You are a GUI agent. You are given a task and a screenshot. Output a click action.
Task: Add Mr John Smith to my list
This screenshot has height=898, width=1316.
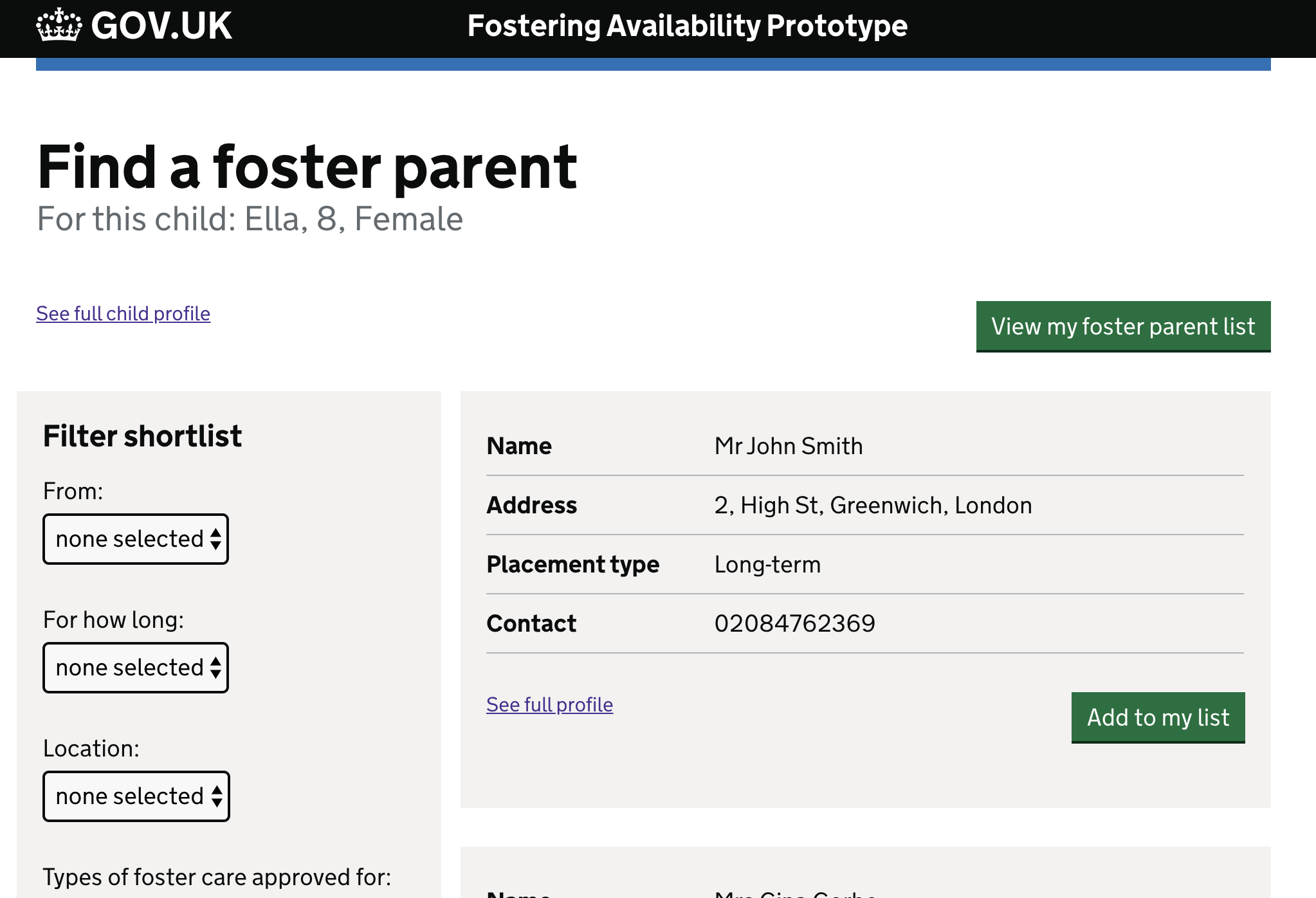(1158, 717)
